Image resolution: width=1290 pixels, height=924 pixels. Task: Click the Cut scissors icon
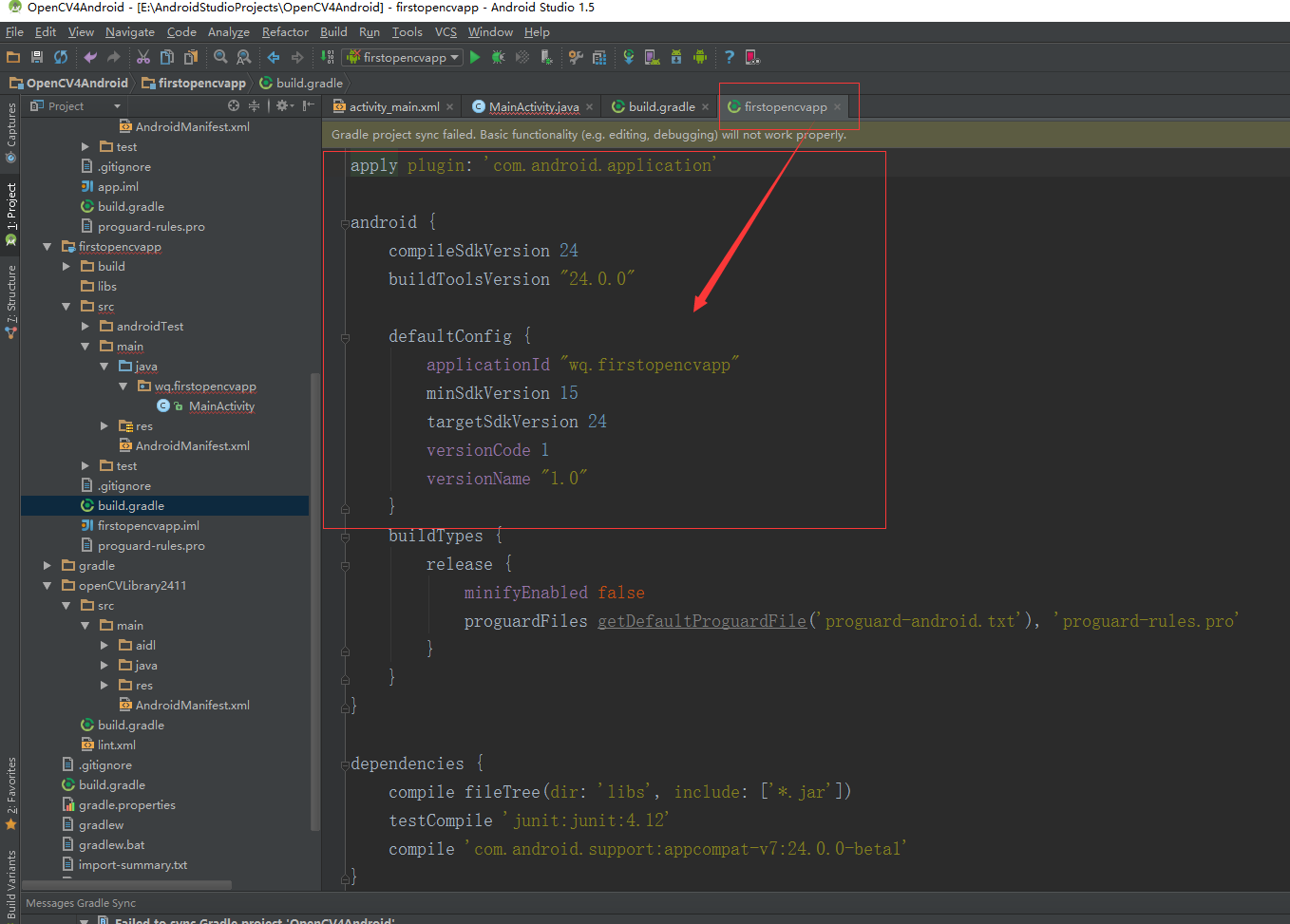tap(143, 57)
